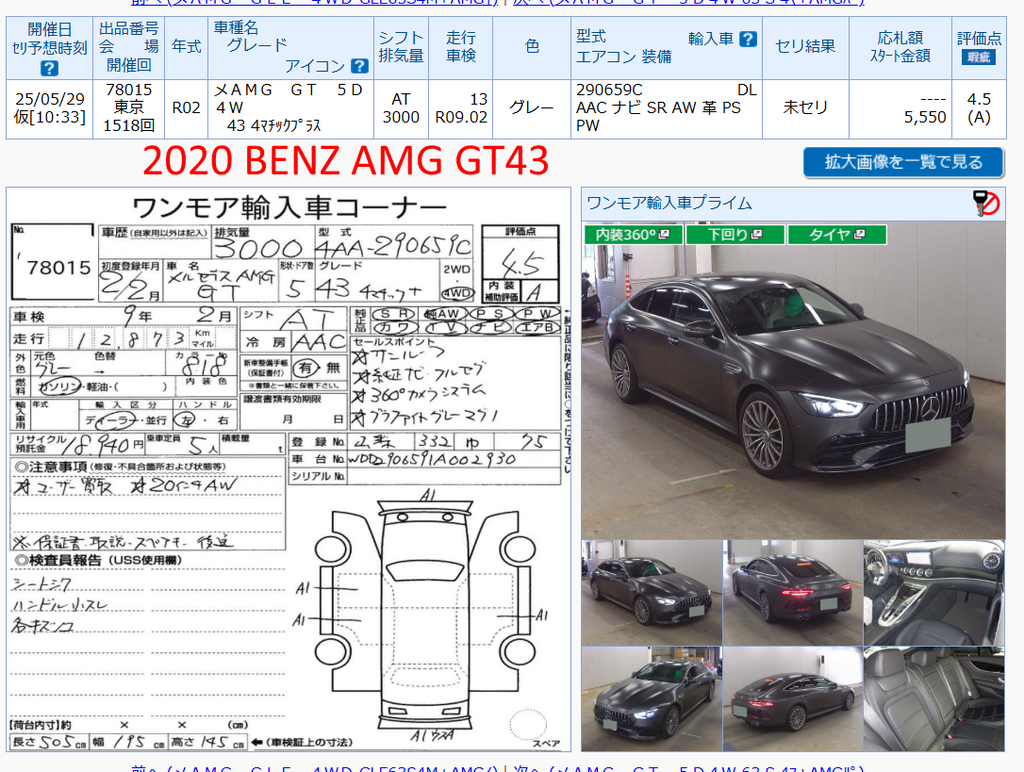The height and width of the screenshot is (772, 1024).
Task: Open the dashboard interior thumbnail
Action: point(934,592)
